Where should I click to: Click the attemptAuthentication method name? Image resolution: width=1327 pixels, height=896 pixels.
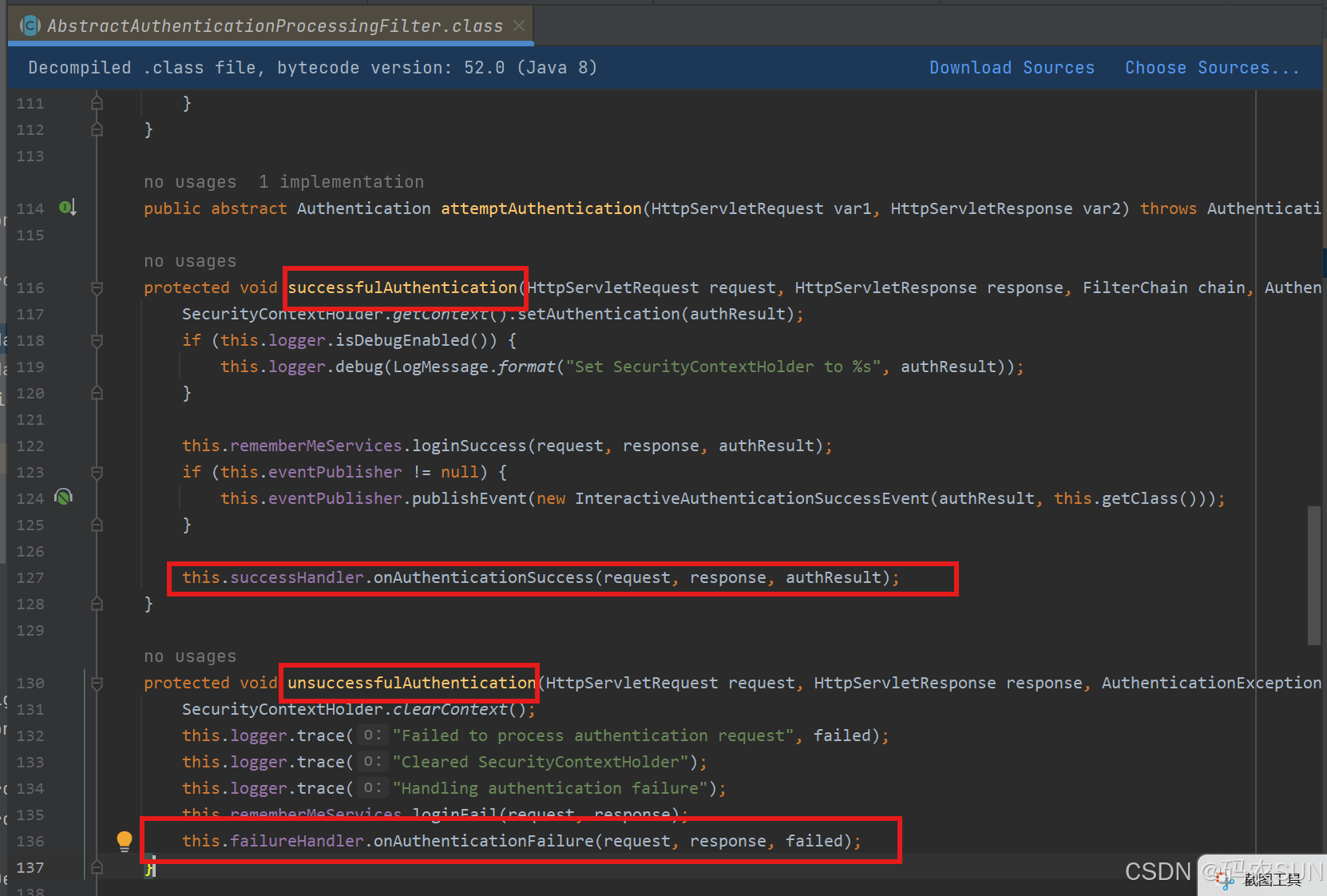[x=541, y=208]
